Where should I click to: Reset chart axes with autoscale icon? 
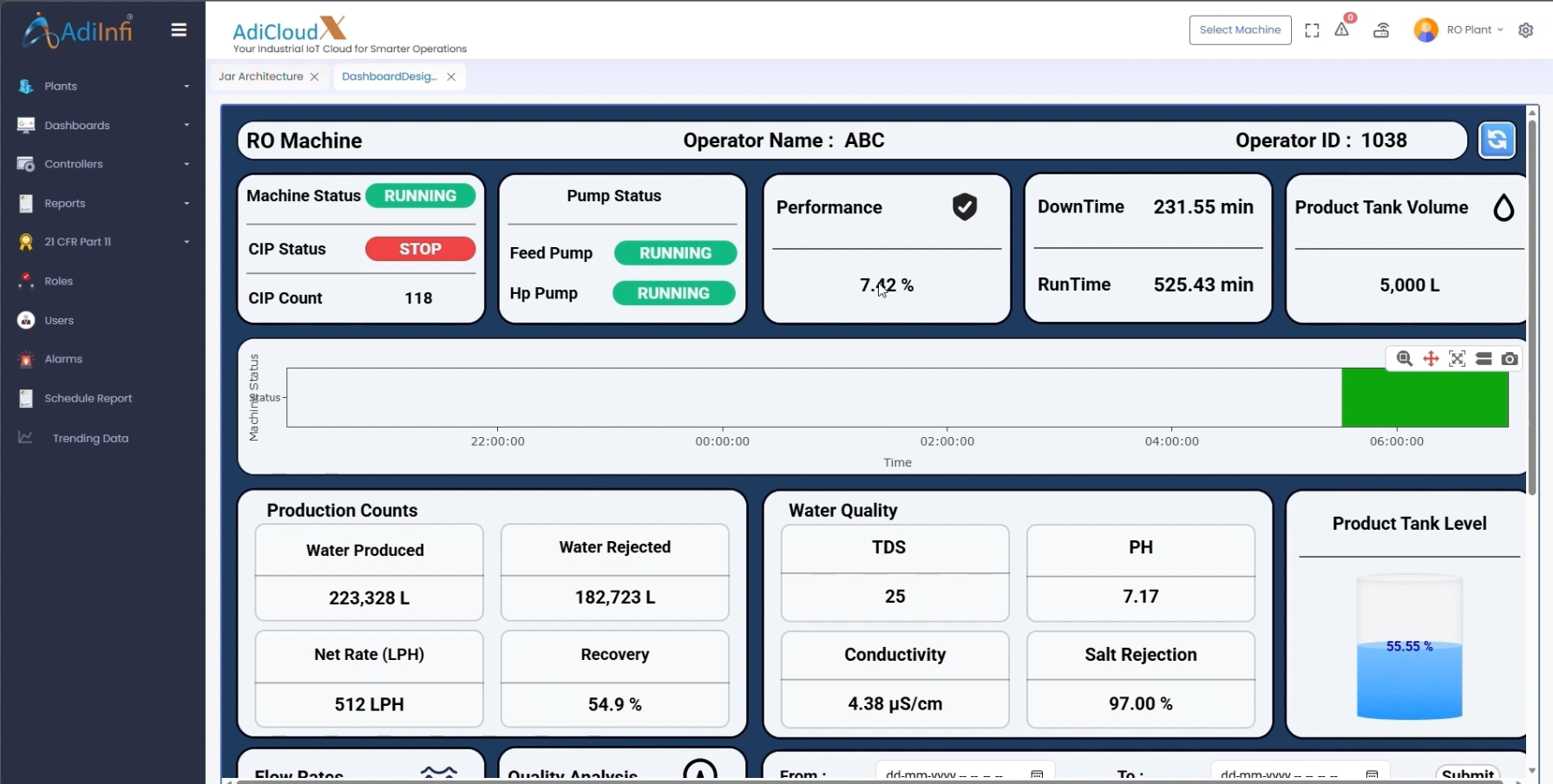click(1458, 359)
